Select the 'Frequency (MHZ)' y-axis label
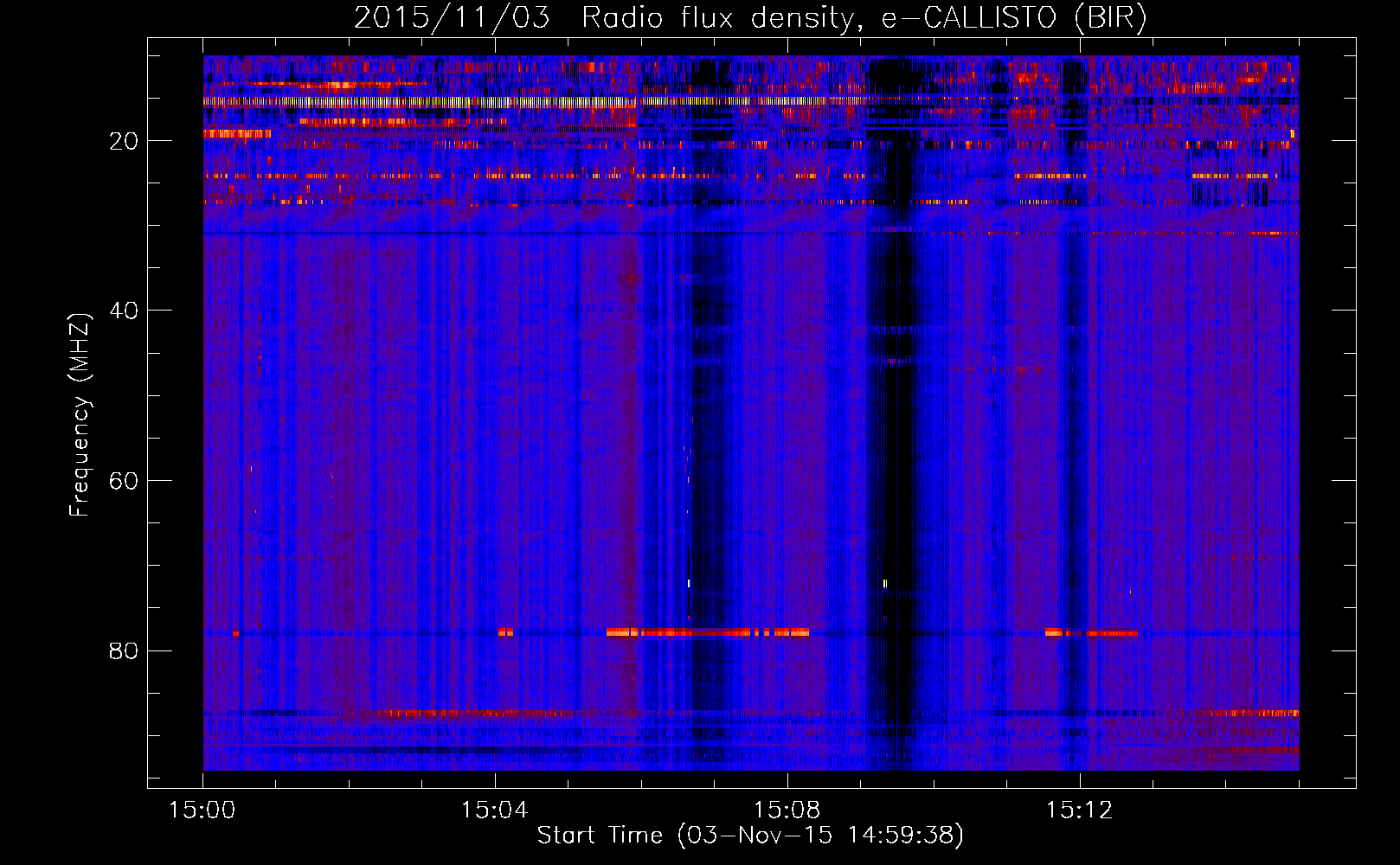 tap(80, 415)
